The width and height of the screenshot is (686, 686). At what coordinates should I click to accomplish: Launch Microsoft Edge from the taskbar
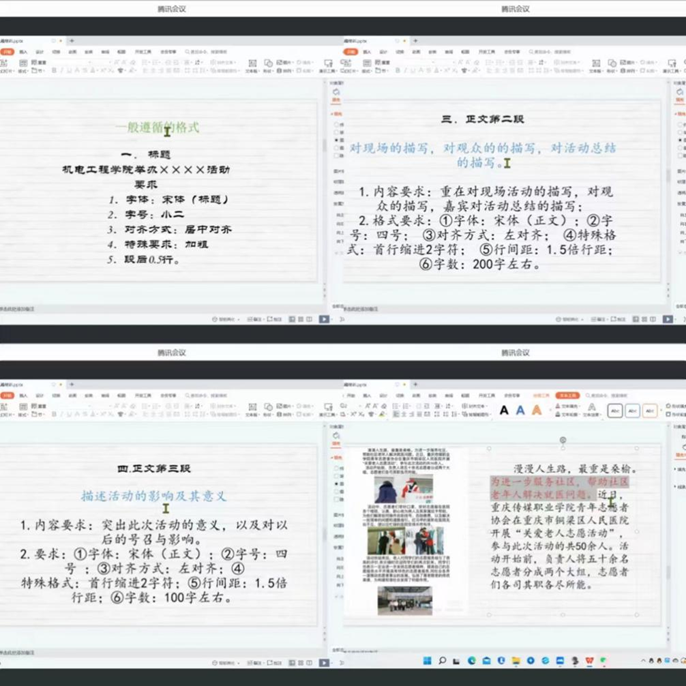tap(472, 661)
